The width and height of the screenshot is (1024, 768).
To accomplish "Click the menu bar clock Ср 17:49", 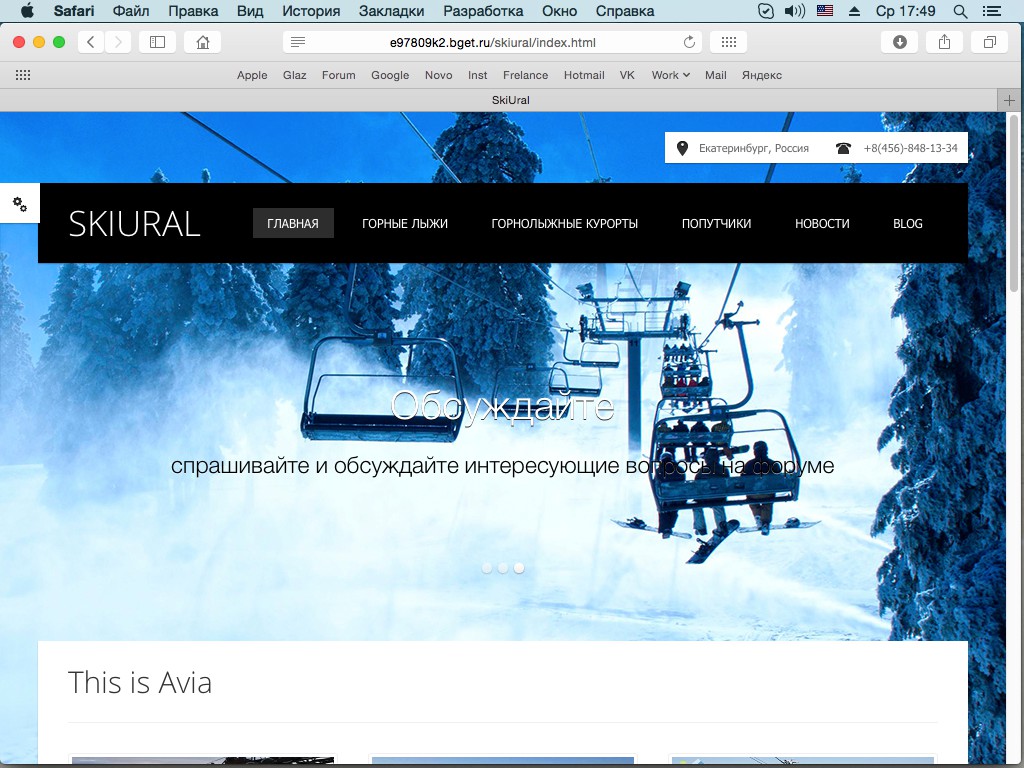I will 905,11.
